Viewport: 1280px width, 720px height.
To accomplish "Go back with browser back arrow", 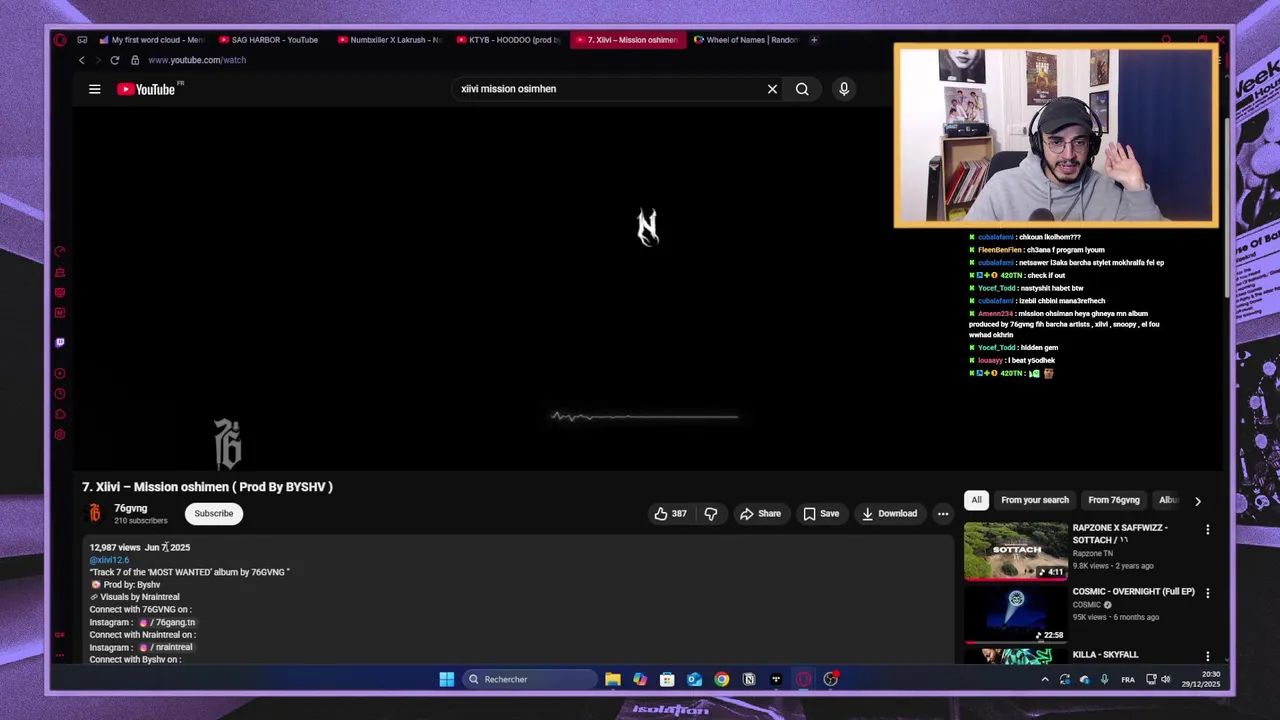I will pyautogui.click(x=82, y=60).
